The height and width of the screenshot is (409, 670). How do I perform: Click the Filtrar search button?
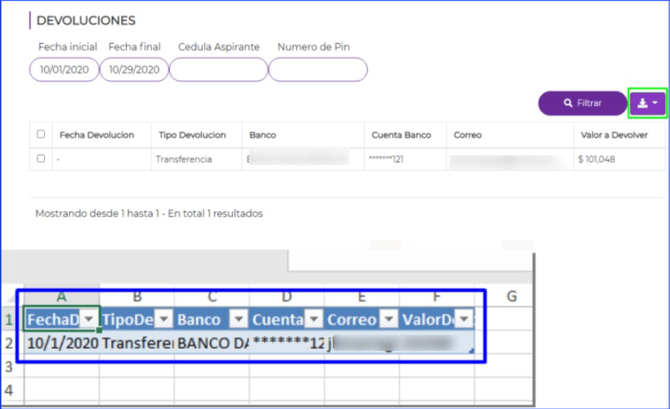(582, 103)
